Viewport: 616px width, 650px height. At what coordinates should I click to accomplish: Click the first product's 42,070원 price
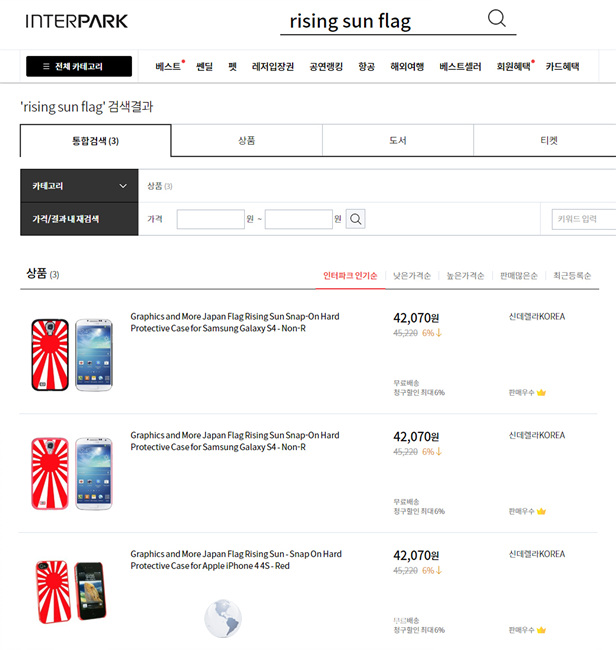(x=416, y=318)
